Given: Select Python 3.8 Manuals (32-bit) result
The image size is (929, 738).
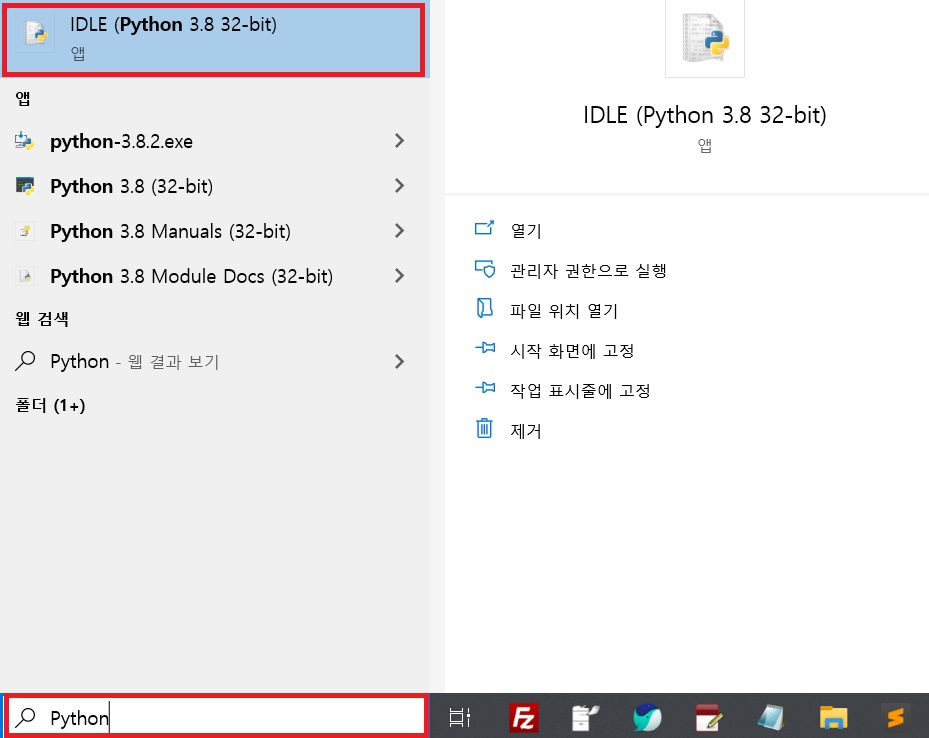Looking at the screenshot, I should (x=213, y=231).
